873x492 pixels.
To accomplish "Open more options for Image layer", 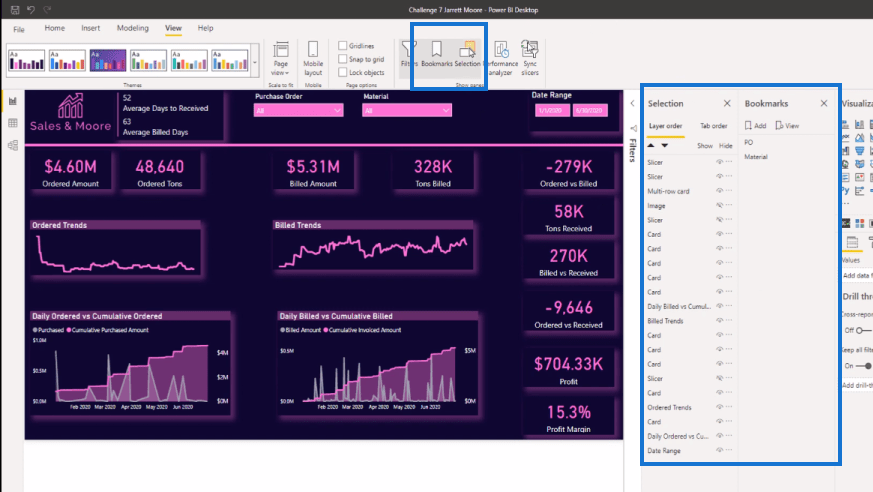I will pos(729,205).
